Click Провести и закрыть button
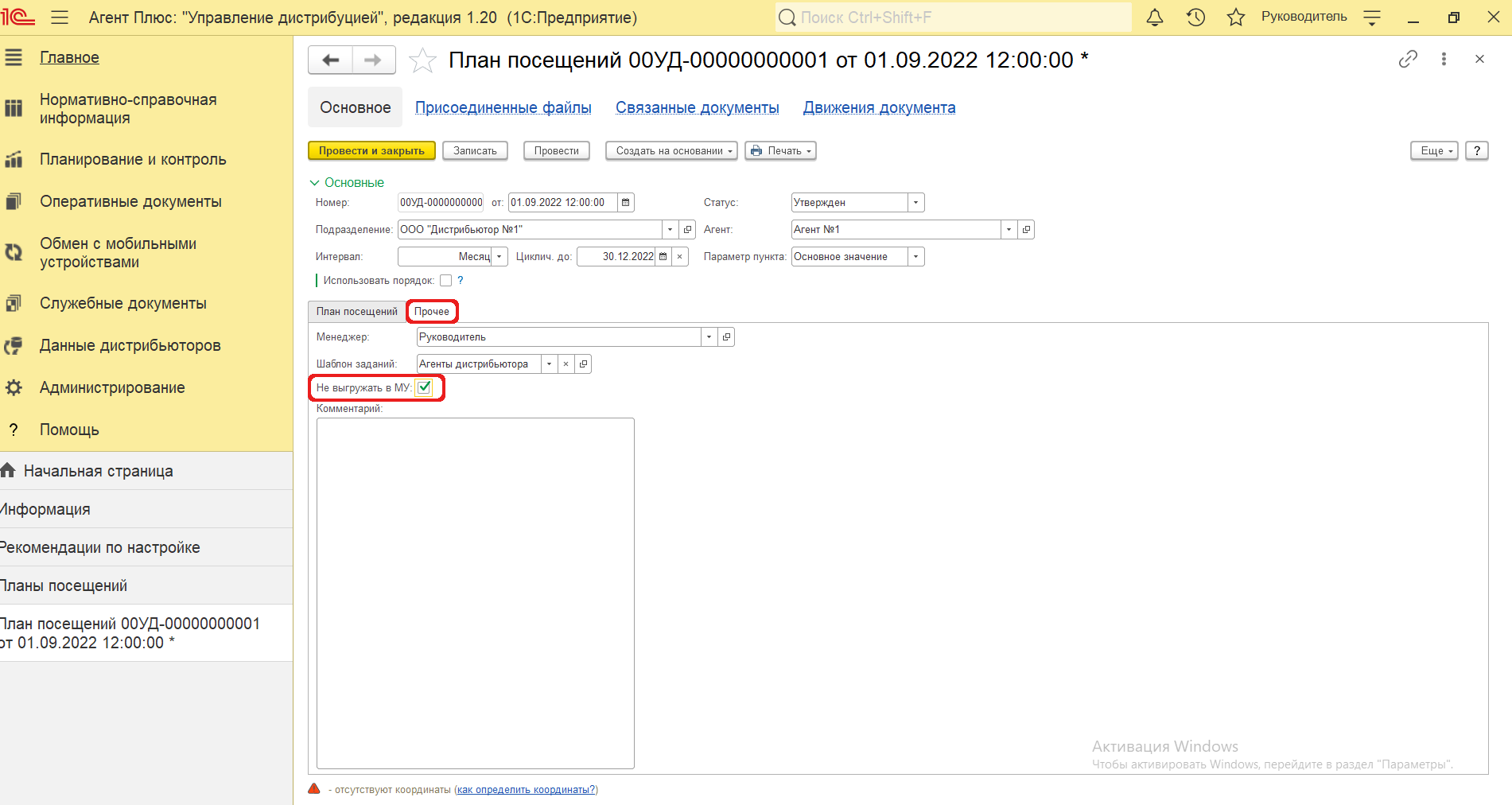The height and width of the screenshot is (805, 1512). tap(371, 150)
